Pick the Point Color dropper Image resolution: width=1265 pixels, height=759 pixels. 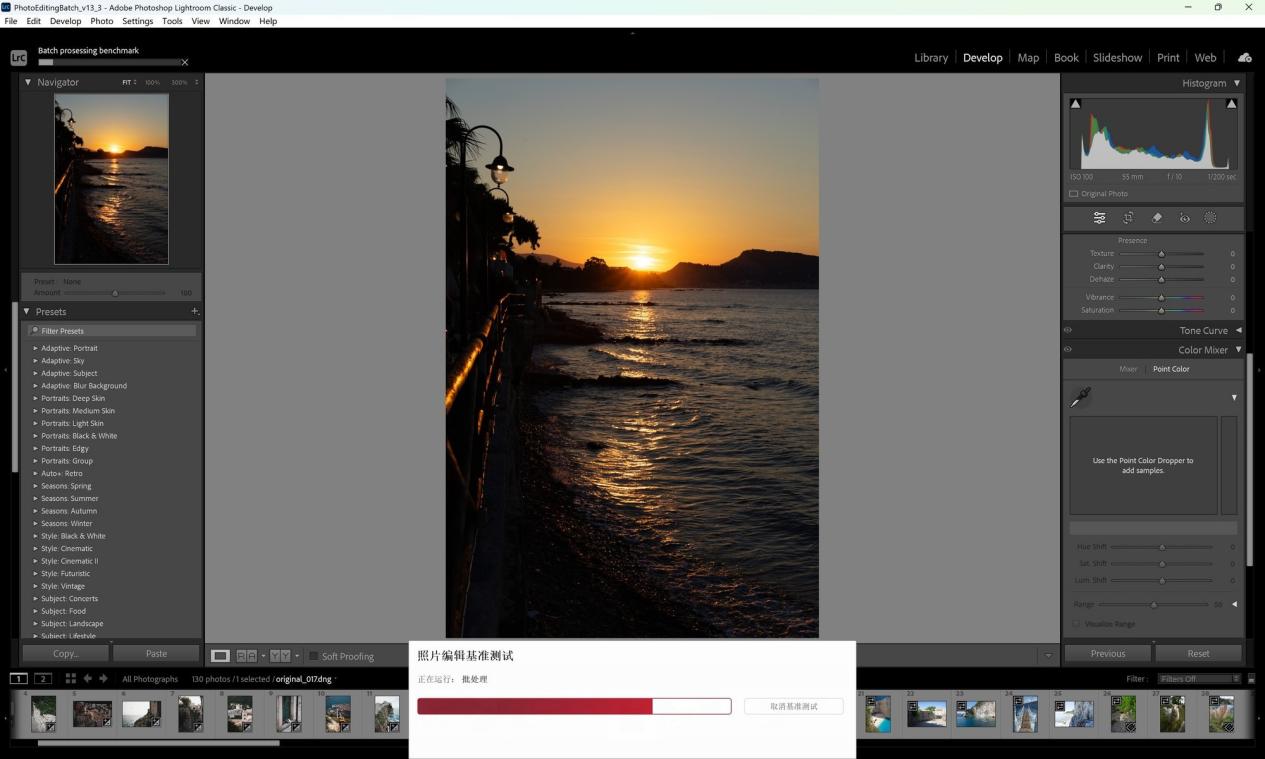tap(1080, 398)
